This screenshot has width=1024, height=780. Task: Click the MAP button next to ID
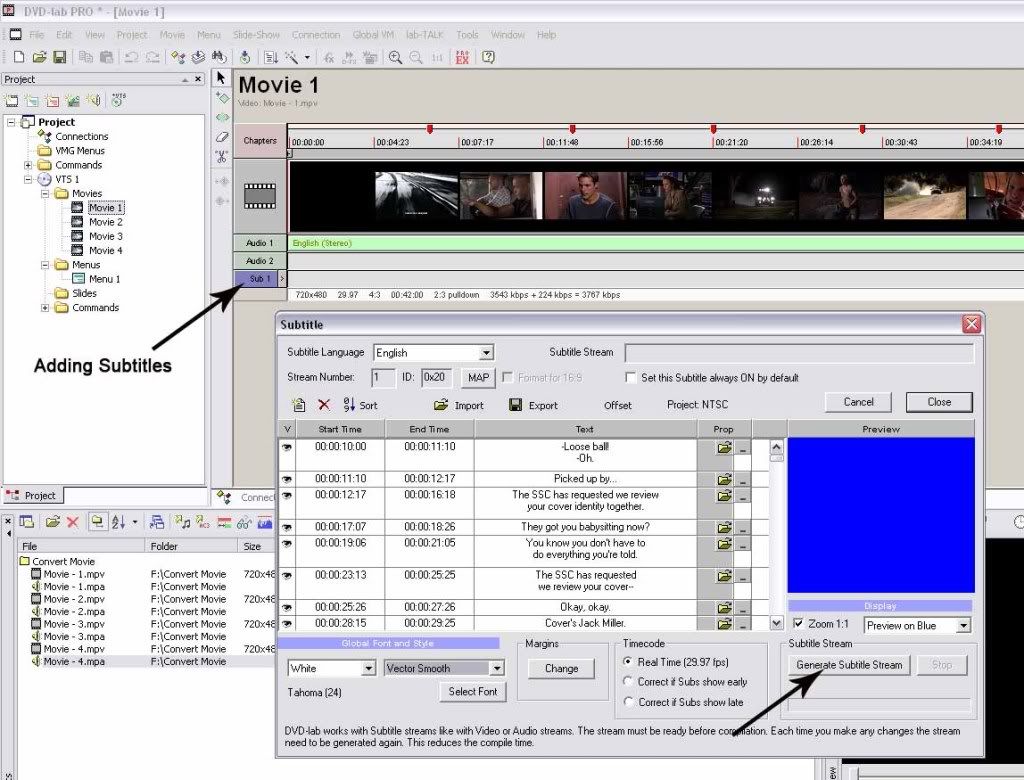coord(478,378)
